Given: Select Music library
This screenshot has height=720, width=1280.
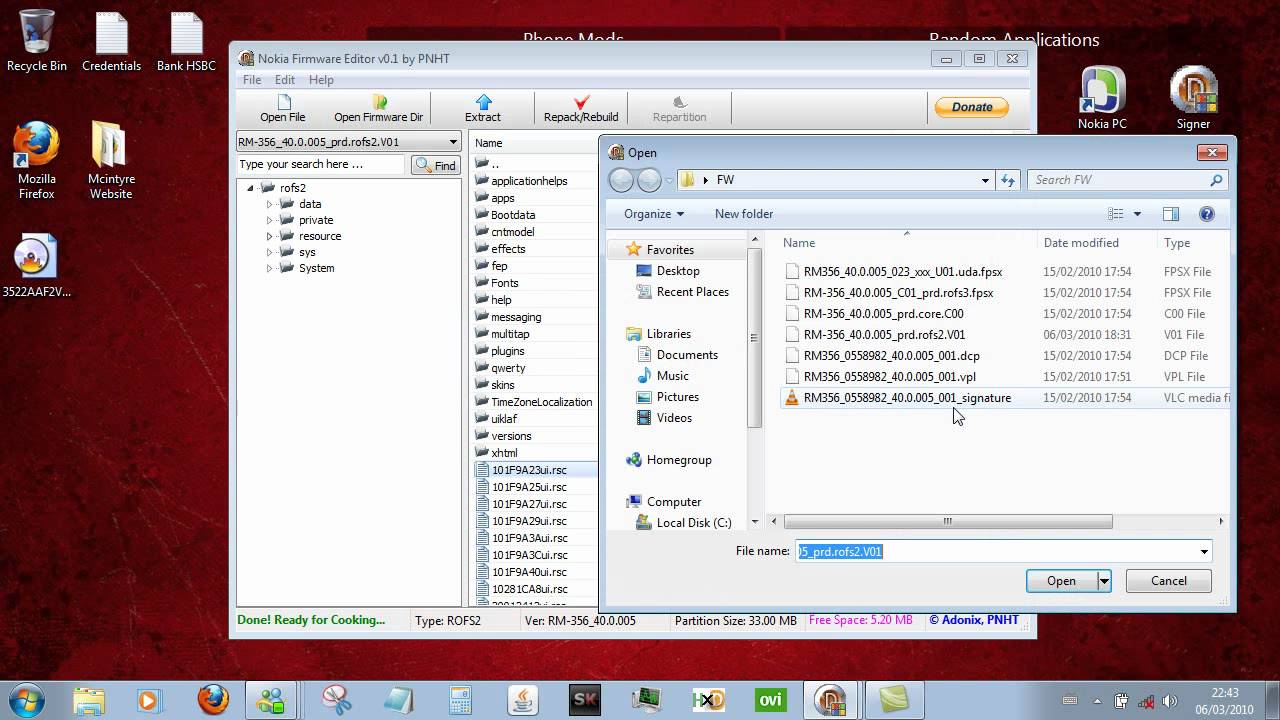Looking at the screenshot, I should (x=662, y=376).
